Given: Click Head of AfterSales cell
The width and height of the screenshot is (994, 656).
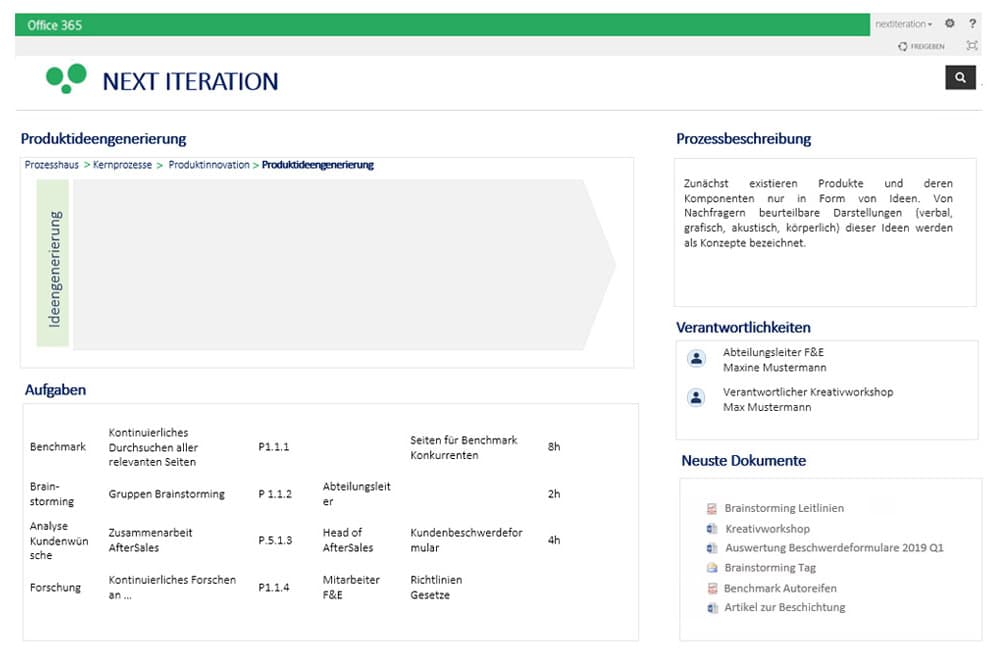Looking at the screenshot, I should 348,540.
